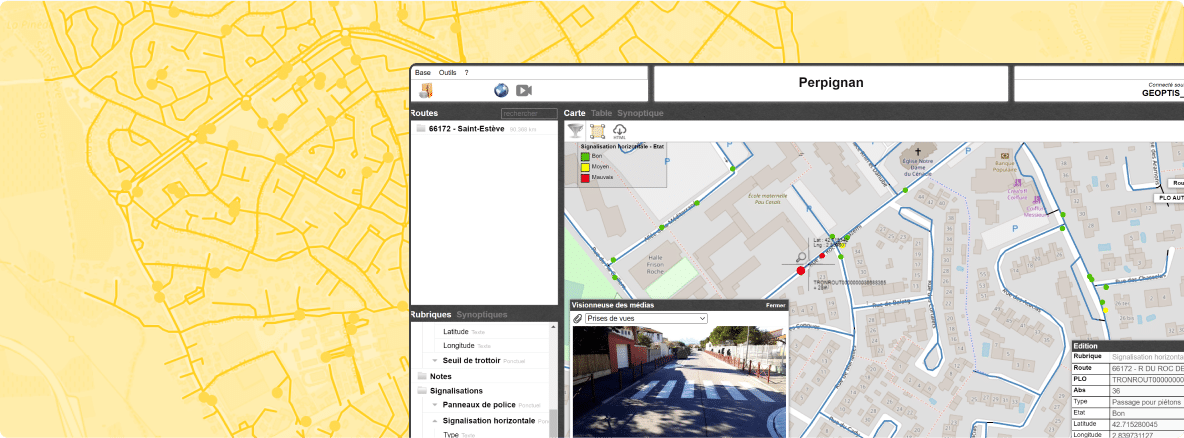Open the Base menu
Image resolution: width=1184 pixels, height=438 pixels.
423,73
